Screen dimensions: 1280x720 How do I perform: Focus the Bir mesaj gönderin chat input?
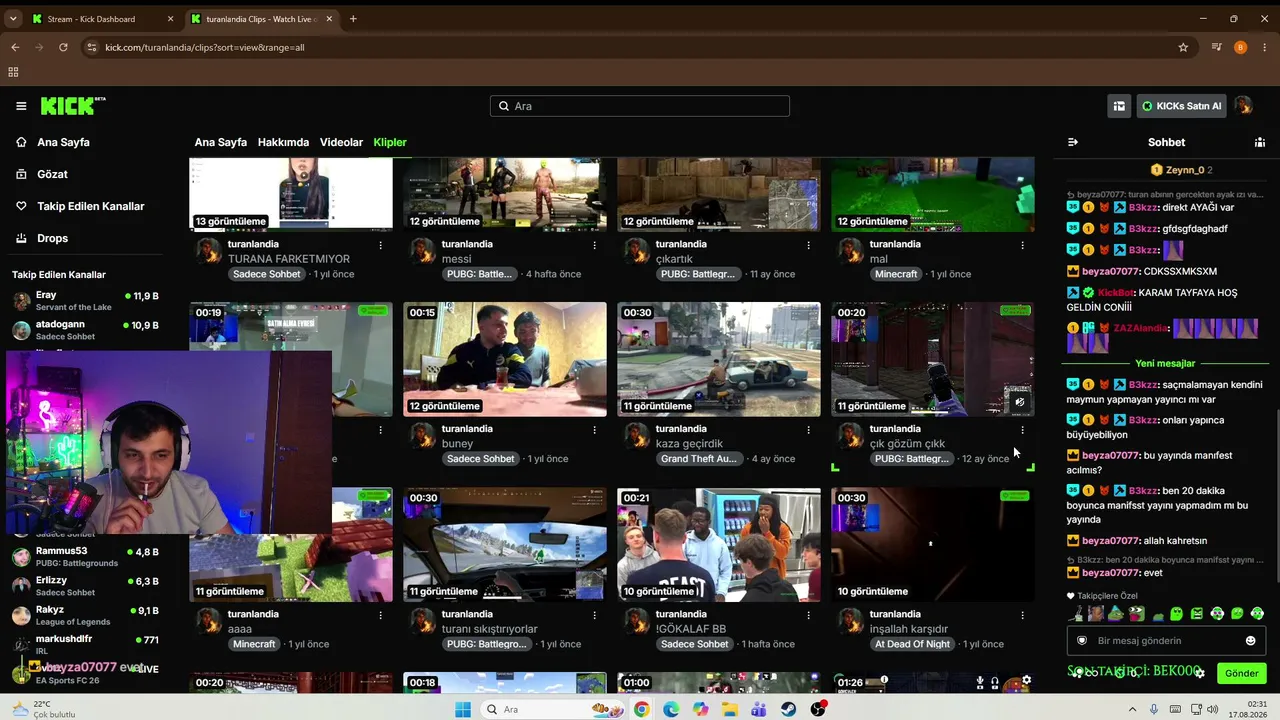click(x=1166, y=641)
